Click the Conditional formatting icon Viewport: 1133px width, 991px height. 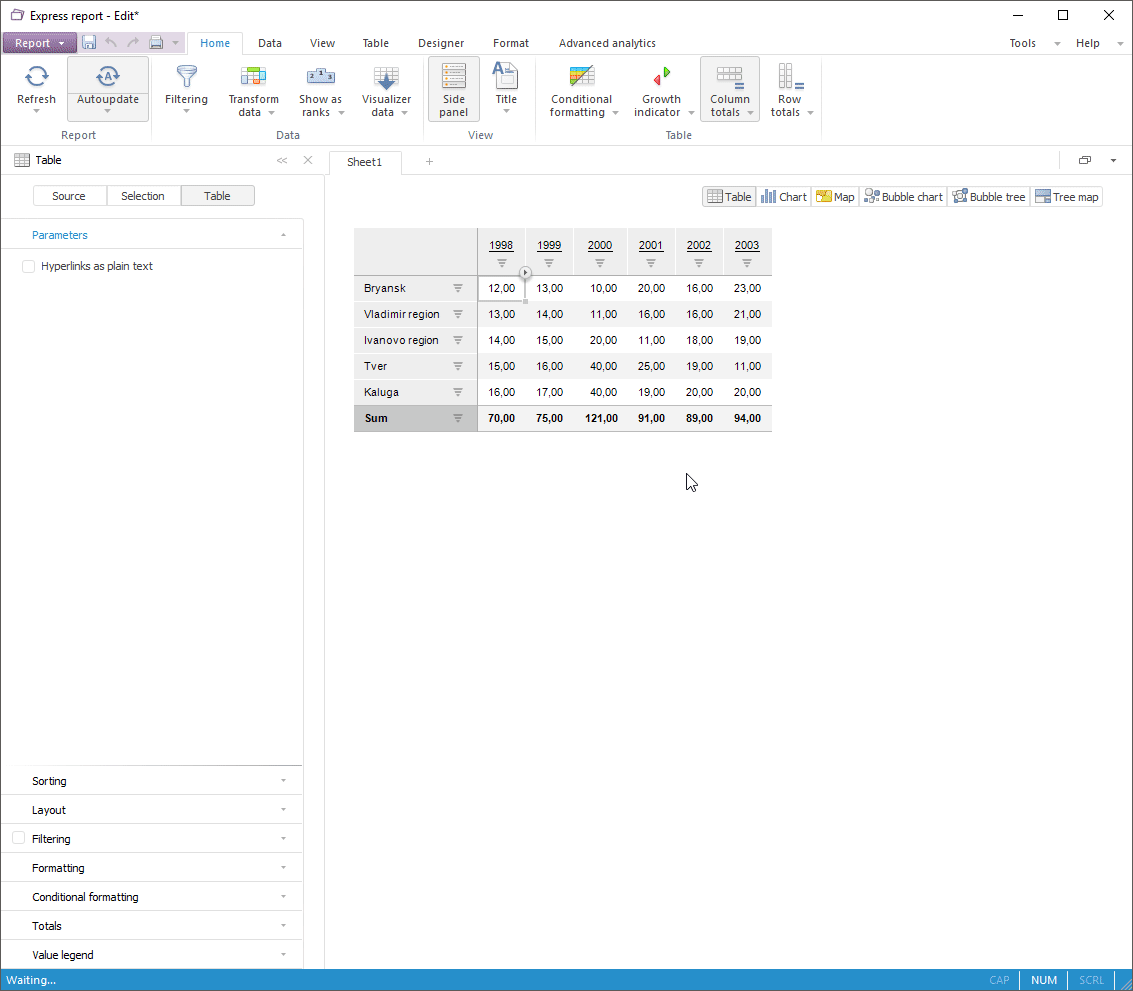click(581, 77)
